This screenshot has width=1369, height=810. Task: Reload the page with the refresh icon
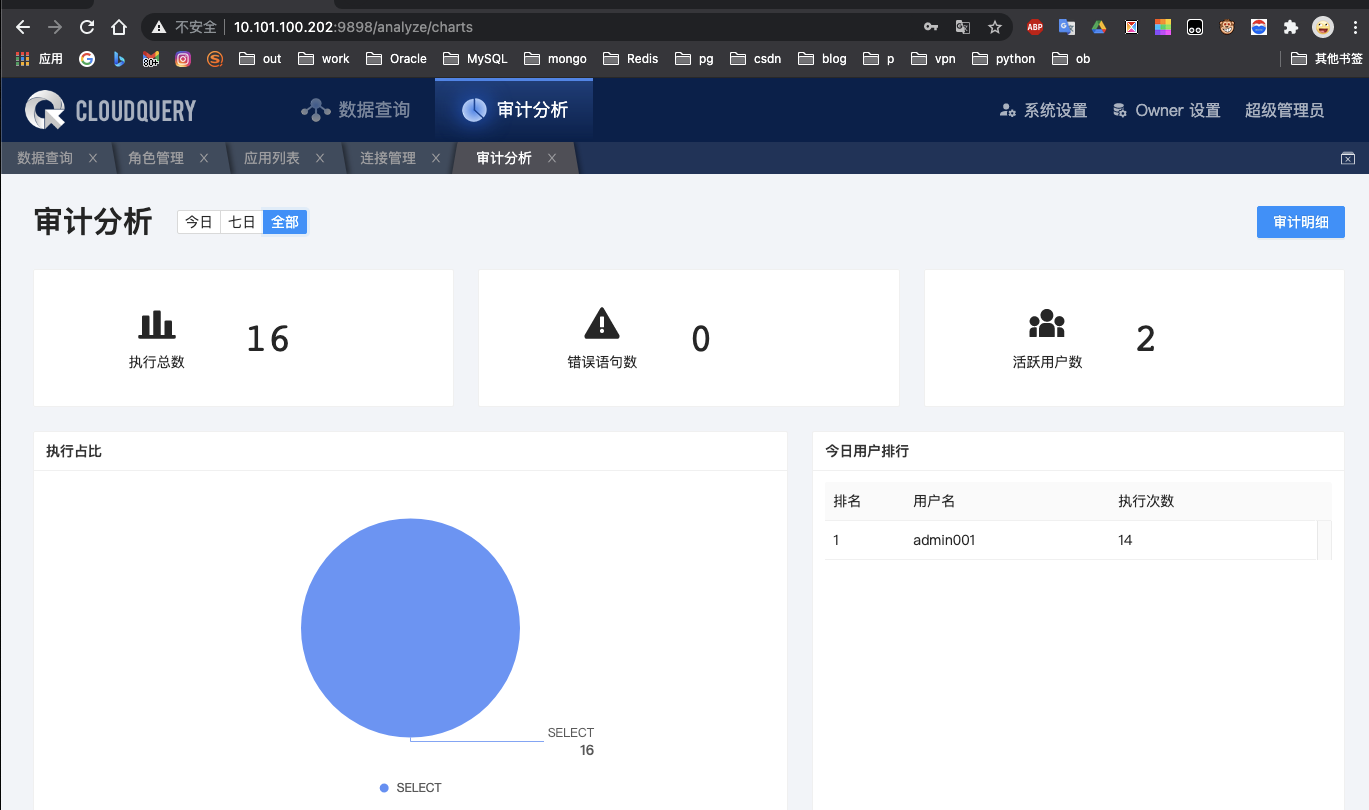(87, 27)
